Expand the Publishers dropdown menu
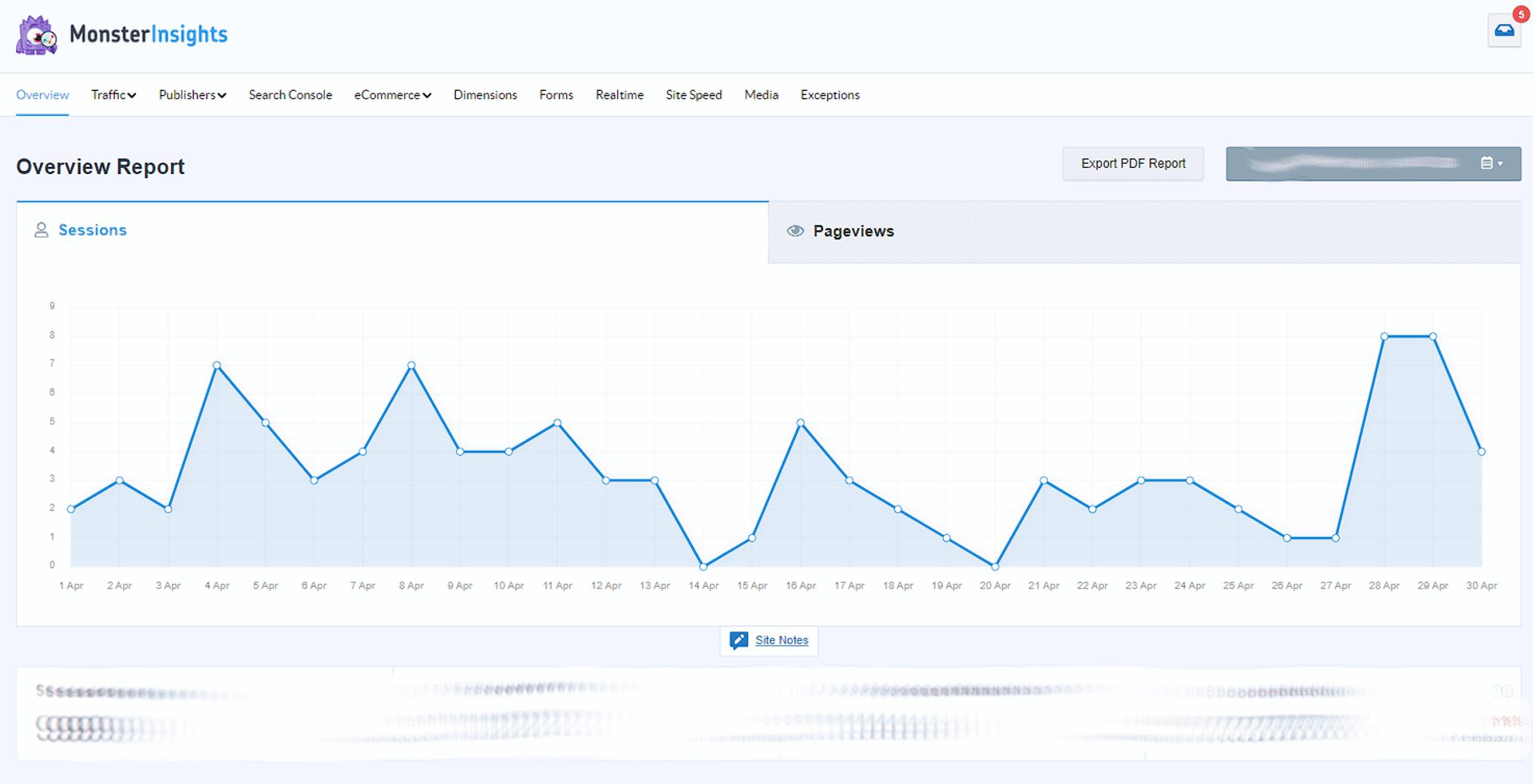 pos(192,95)
